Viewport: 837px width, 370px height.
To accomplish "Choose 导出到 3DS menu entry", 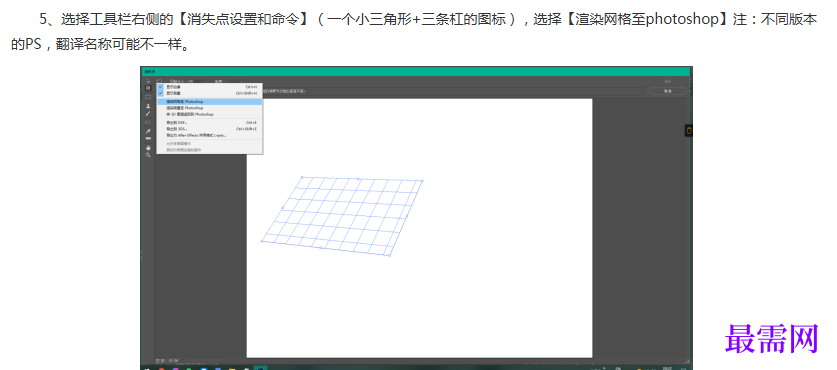I will tap(210, 129).
